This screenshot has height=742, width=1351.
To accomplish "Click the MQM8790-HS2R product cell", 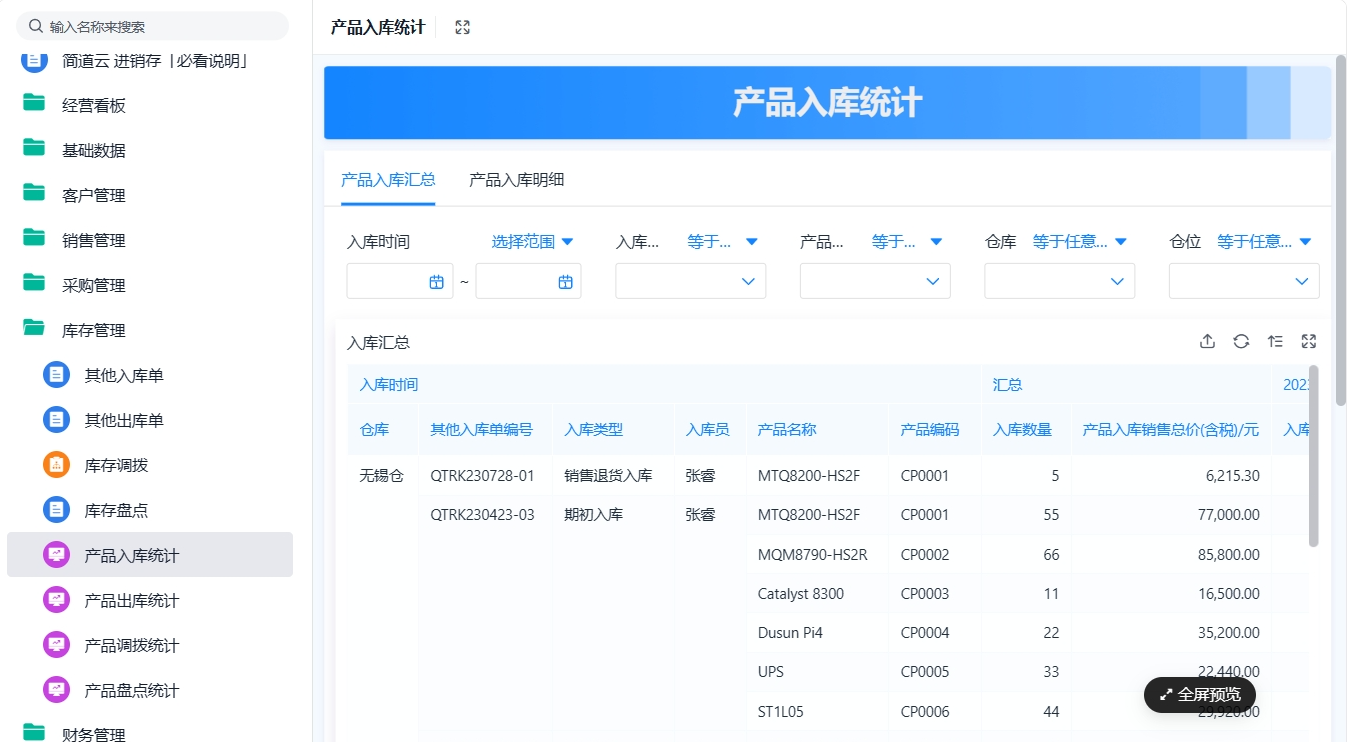I will tap(813, 554).
